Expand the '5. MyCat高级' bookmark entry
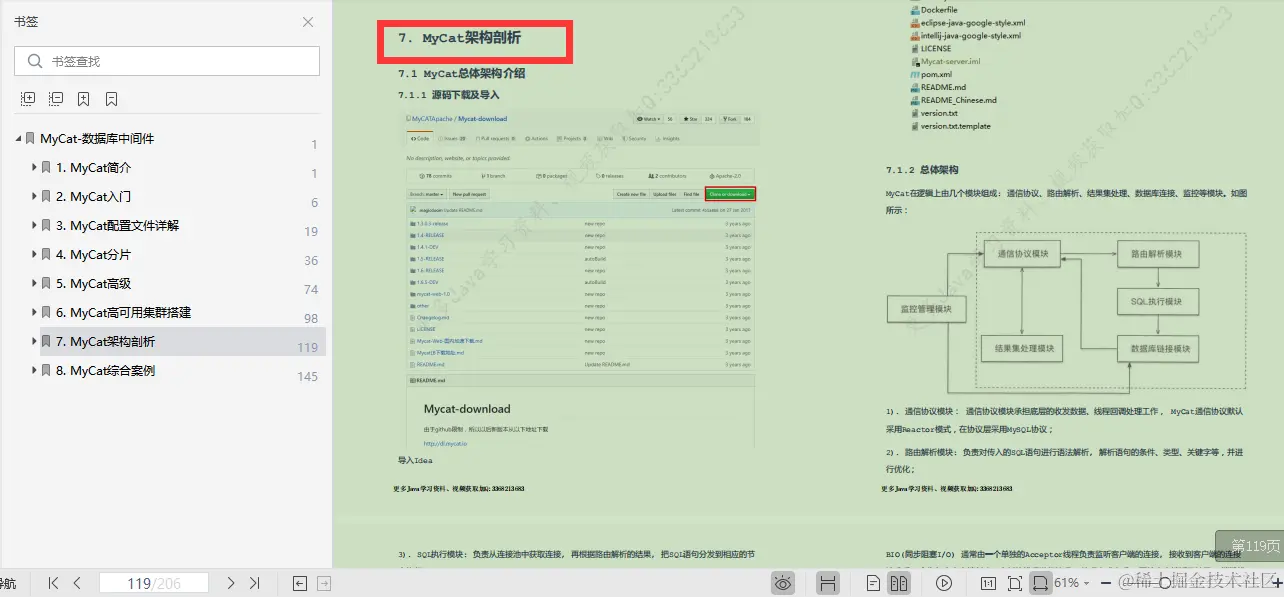 (x=35, y=283)
